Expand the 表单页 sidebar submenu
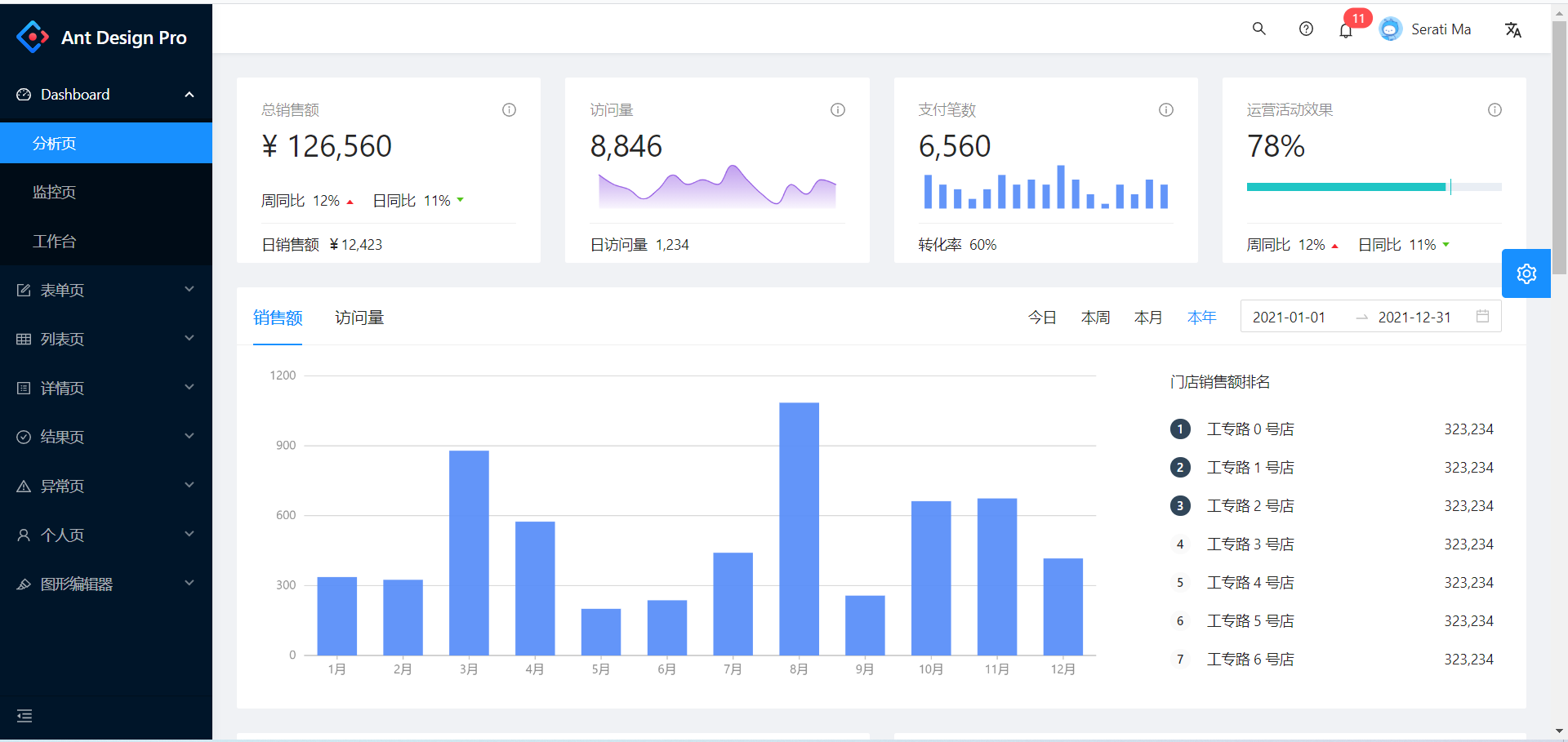Viewport: 1568px width, 742px height. 106,290
